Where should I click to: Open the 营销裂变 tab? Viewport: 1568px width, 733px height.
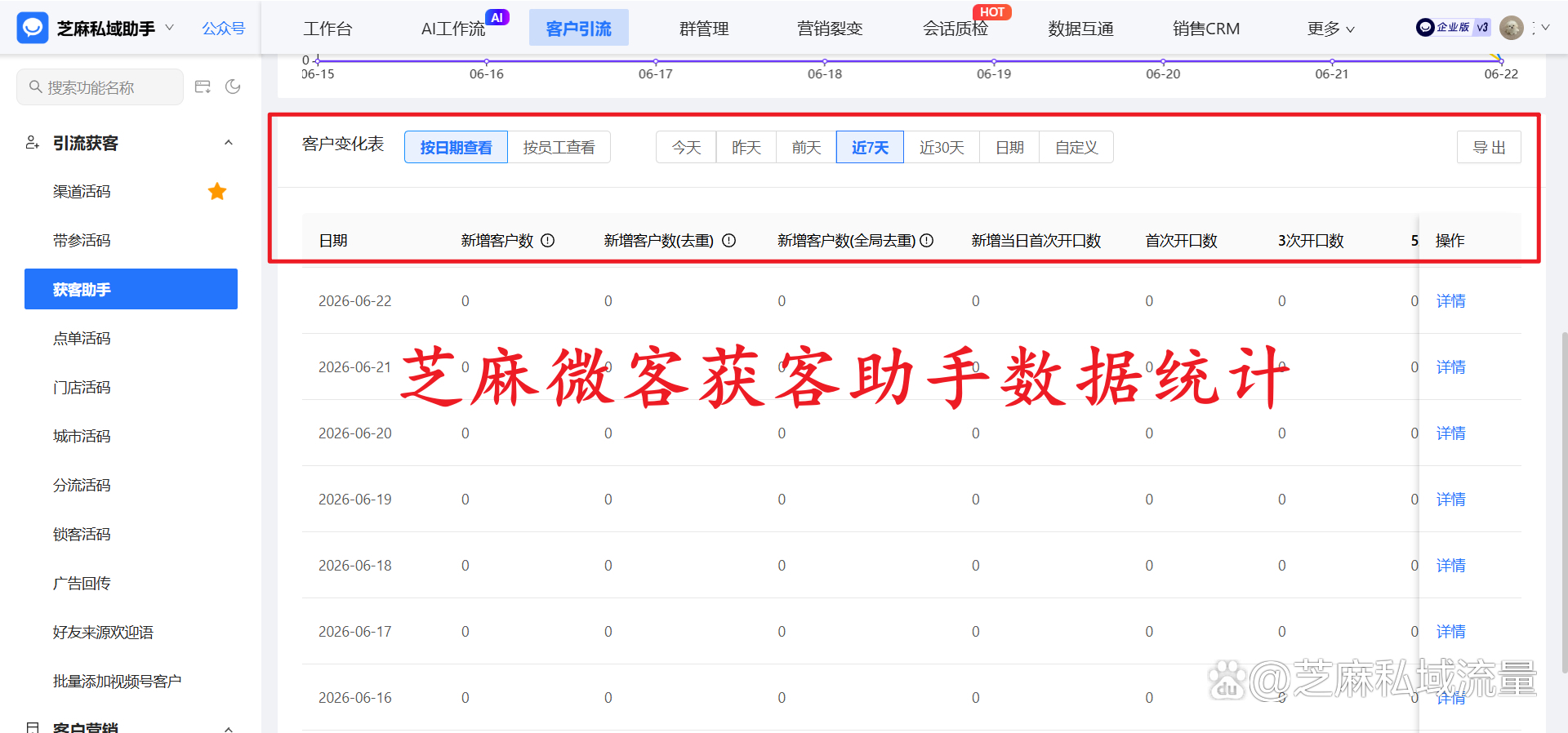point(830,29)
